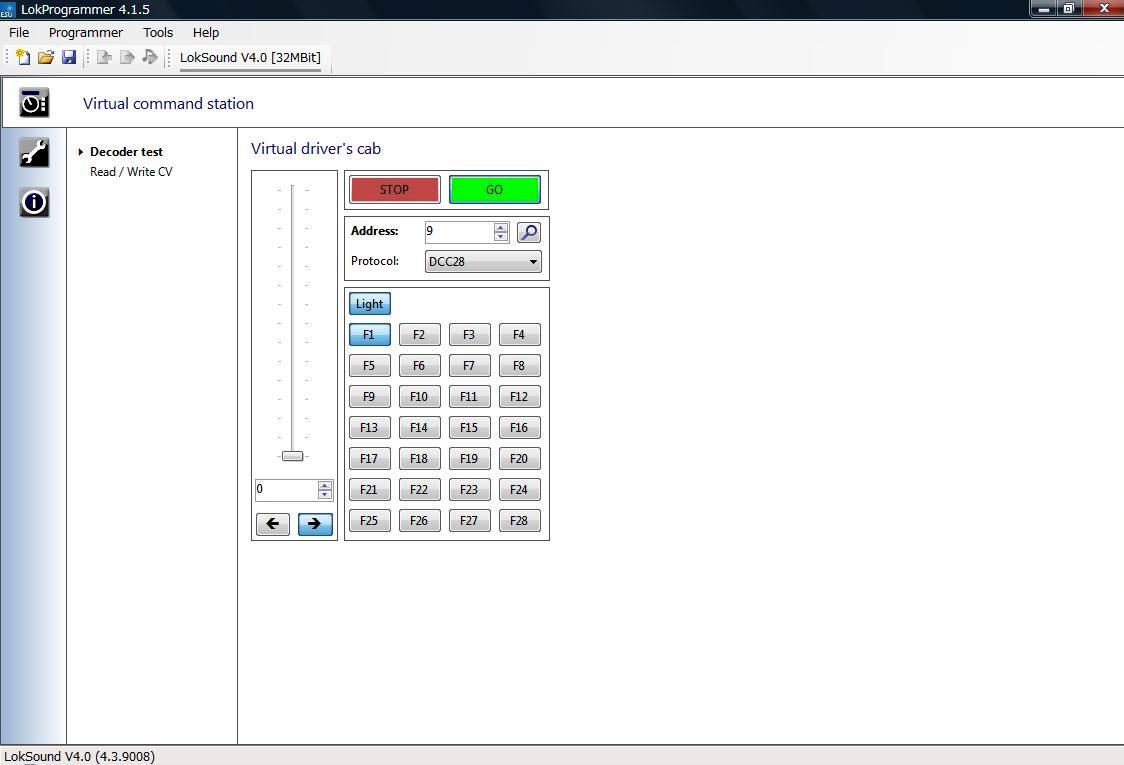Toggle function F9
1124x765 pixels.
pyautogui.click(x=370, y=396)
